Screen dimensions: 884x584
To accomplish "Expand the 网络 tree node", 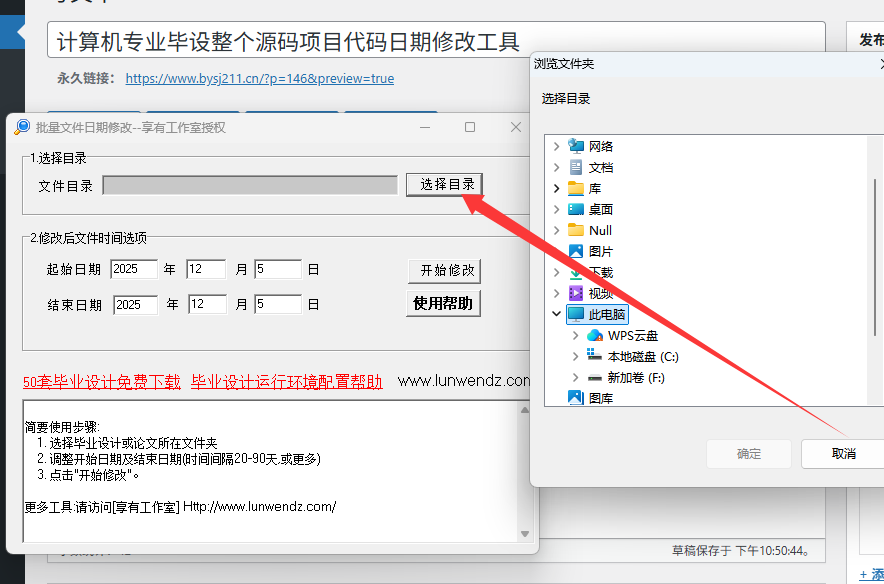I will (557, 146).
